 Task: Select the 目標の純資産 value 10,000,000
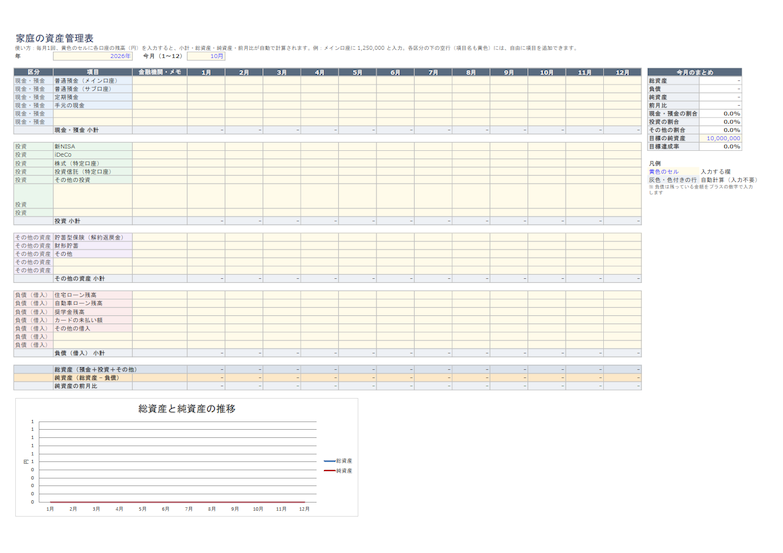click(720, 138)
